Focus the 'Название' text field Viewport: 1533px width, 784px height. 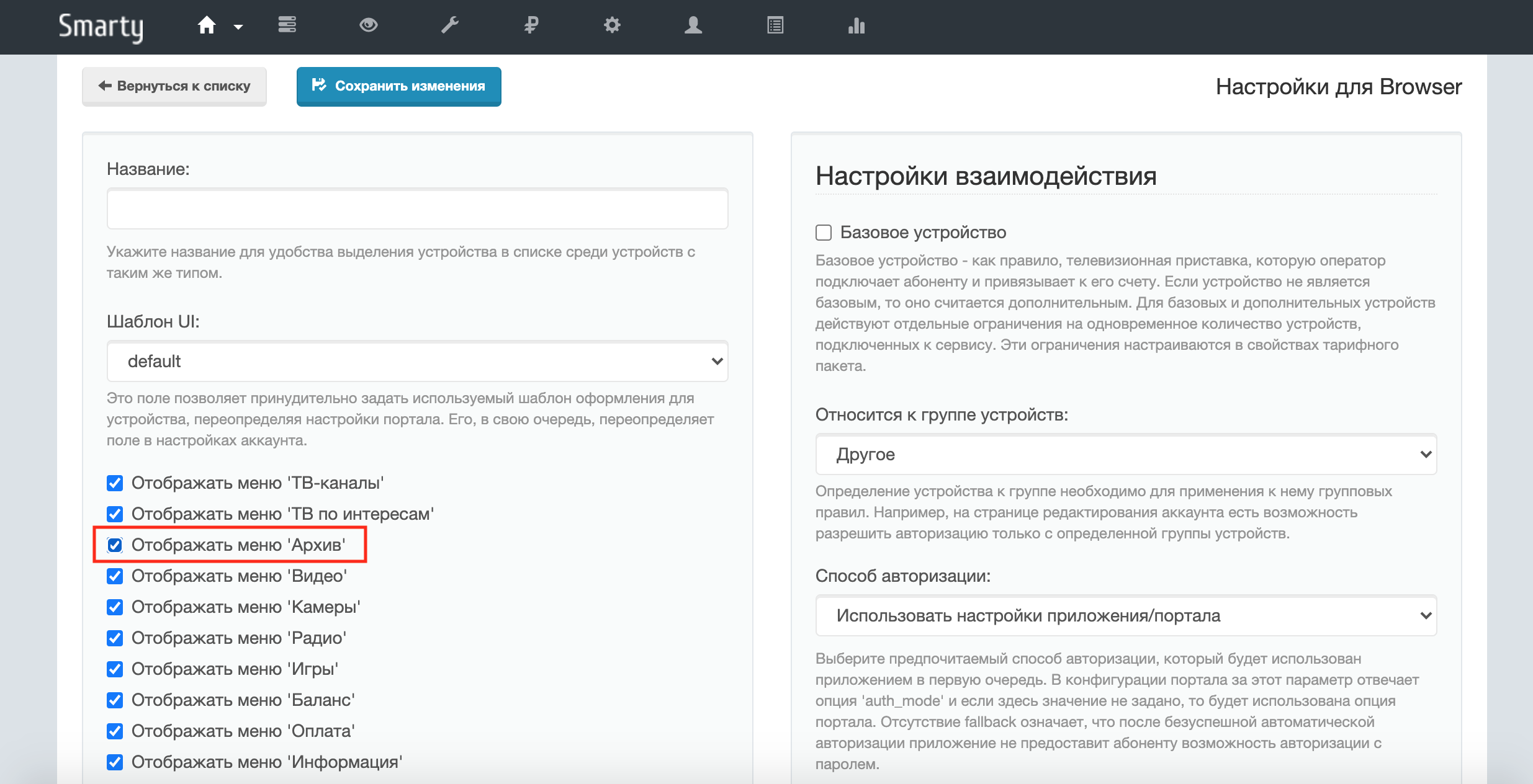tap(418, 209)
